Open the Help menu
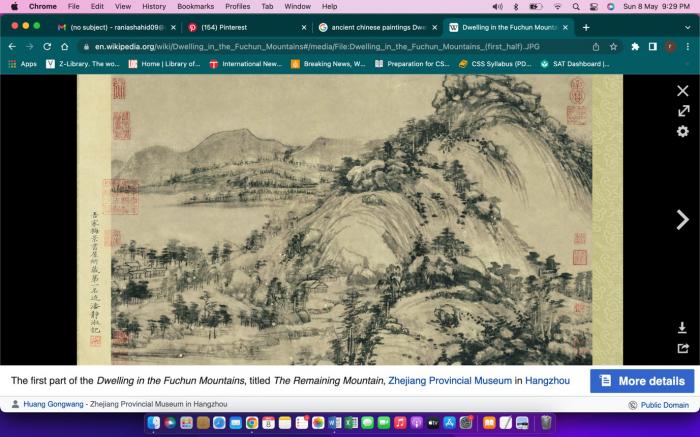This screenshot has height=437, width=700. [329, 6]
